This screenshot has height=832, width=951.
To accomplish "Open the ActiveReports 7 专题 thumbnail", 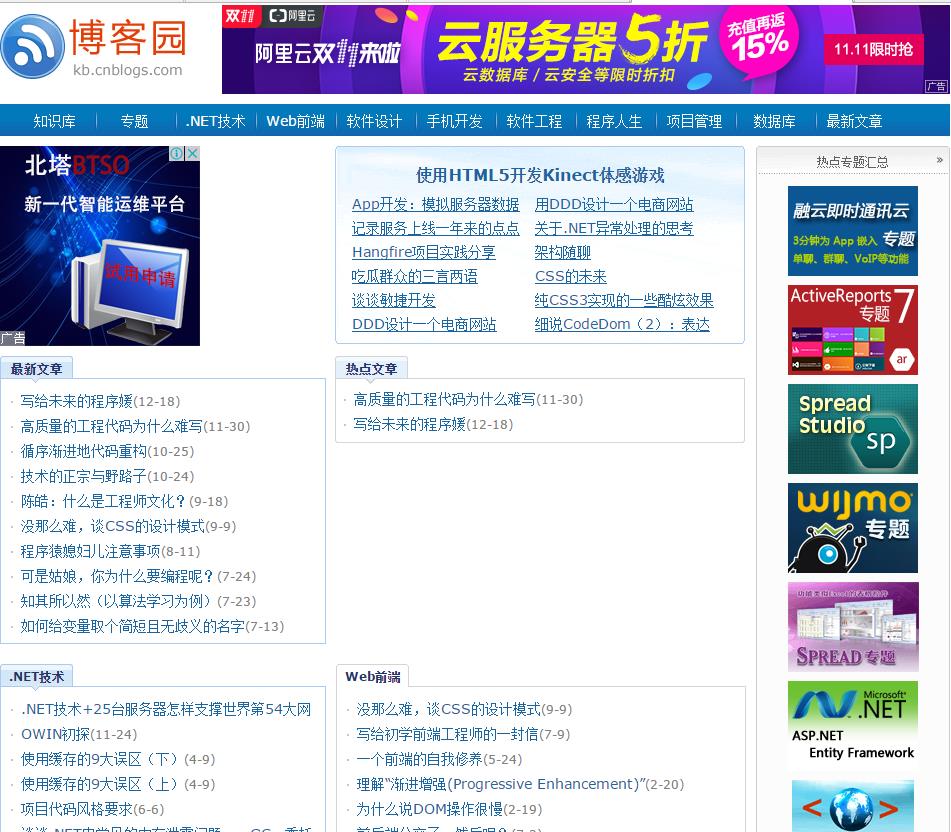I will pos(853,330).
